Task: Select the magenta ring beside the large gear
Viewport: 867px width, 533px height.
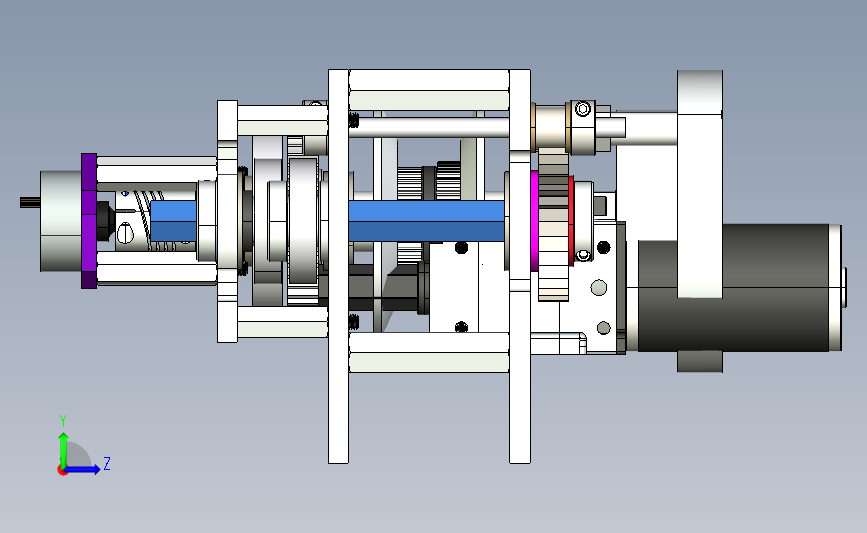Action: coord(535,221)
